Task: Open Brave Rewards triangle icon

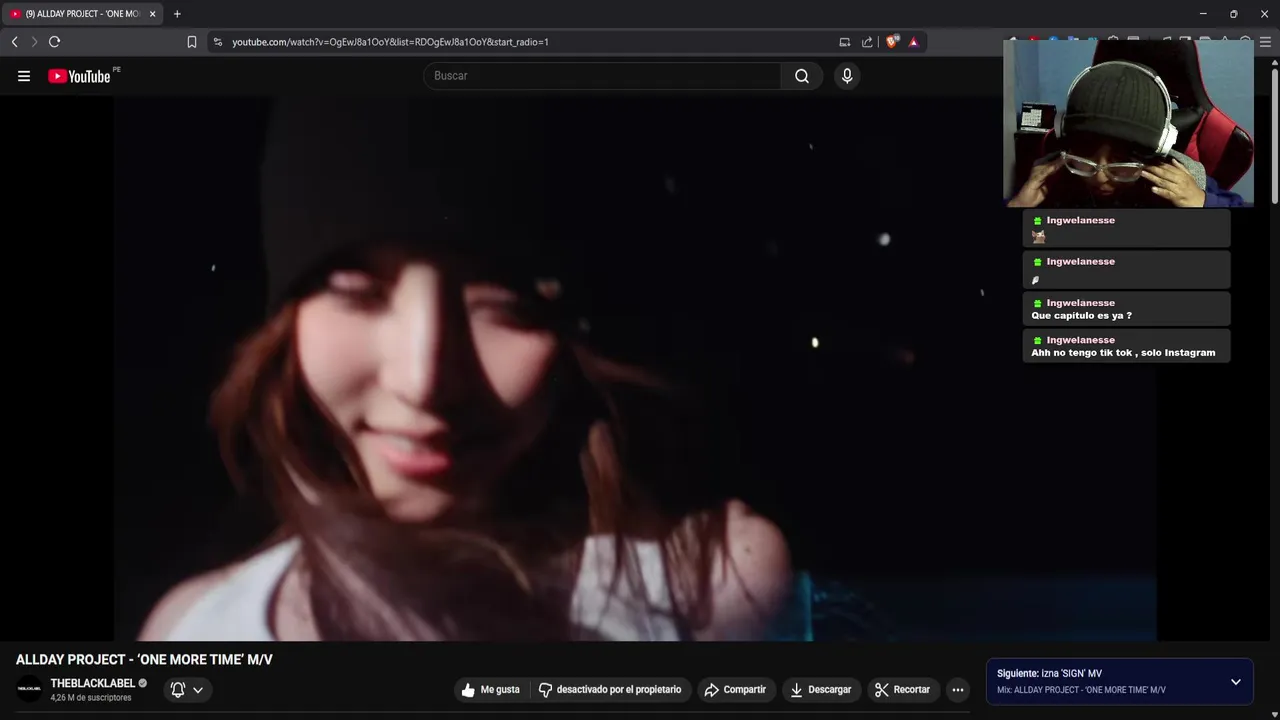Action: pos(913,42)
